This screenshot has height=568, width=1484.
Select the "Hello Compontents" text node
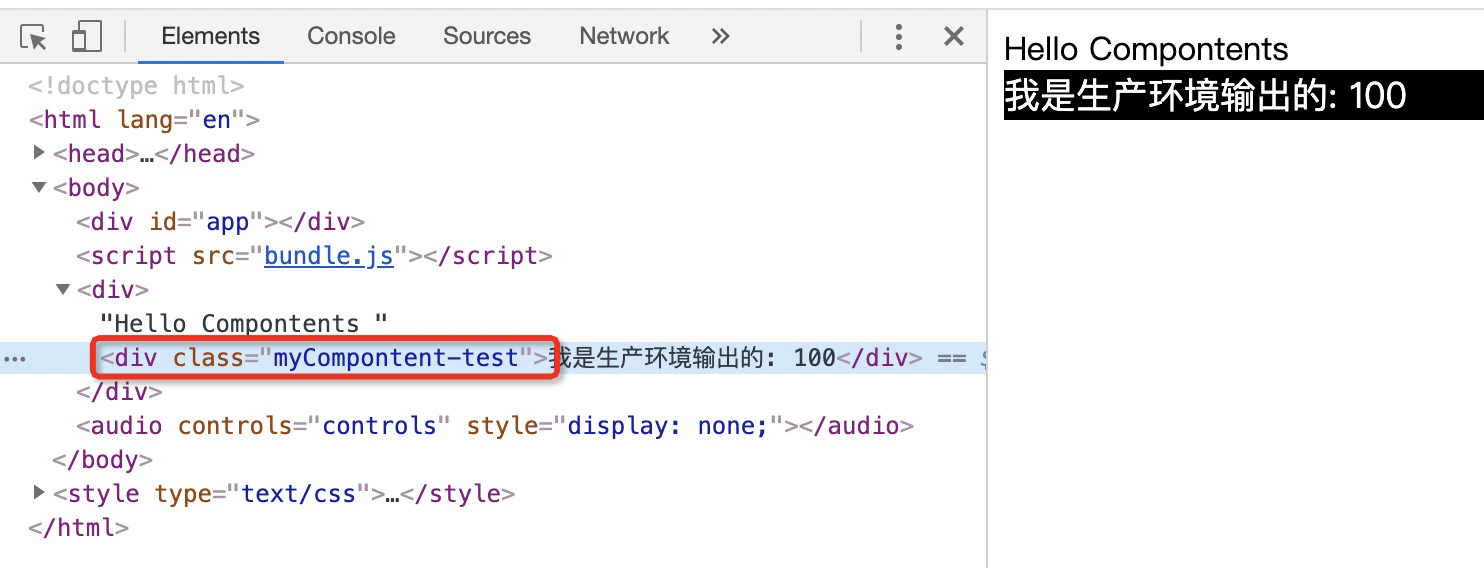point(244,324)
